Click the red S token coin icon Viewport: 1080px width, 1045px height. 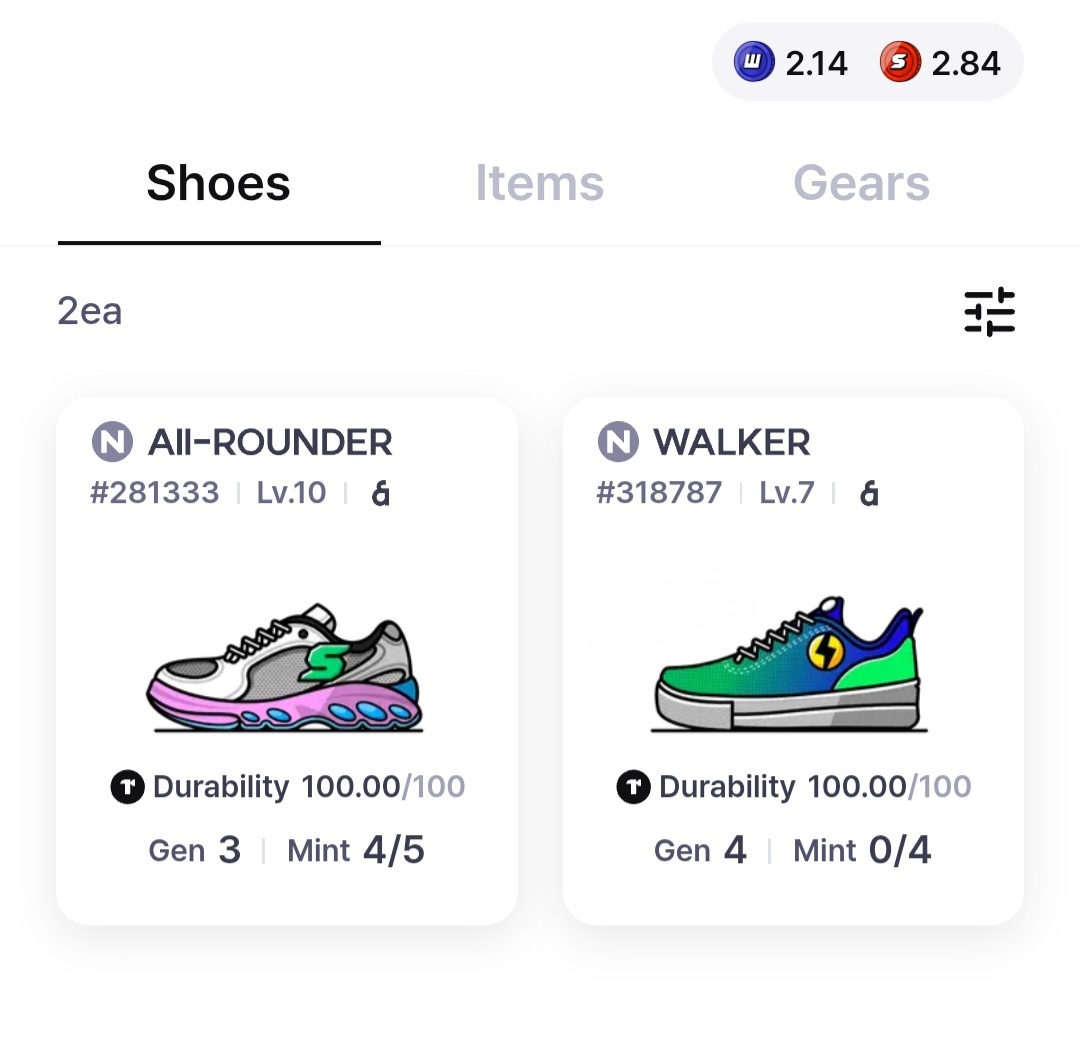click(900, 63)
